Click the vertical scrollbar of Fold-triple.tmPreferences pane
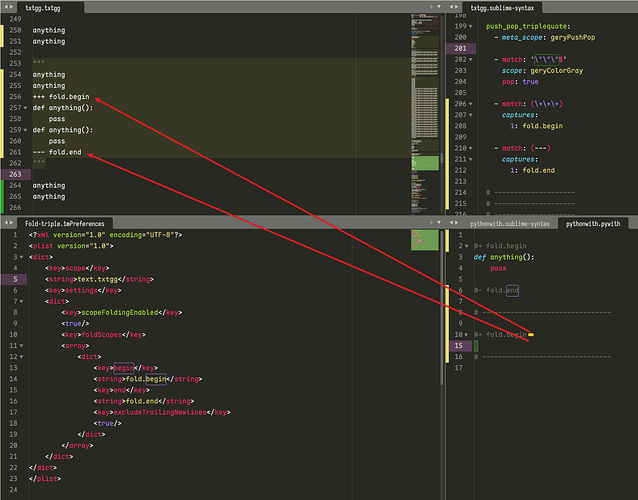Viewport: 638px width, 500px height. [x=442, y=308]
